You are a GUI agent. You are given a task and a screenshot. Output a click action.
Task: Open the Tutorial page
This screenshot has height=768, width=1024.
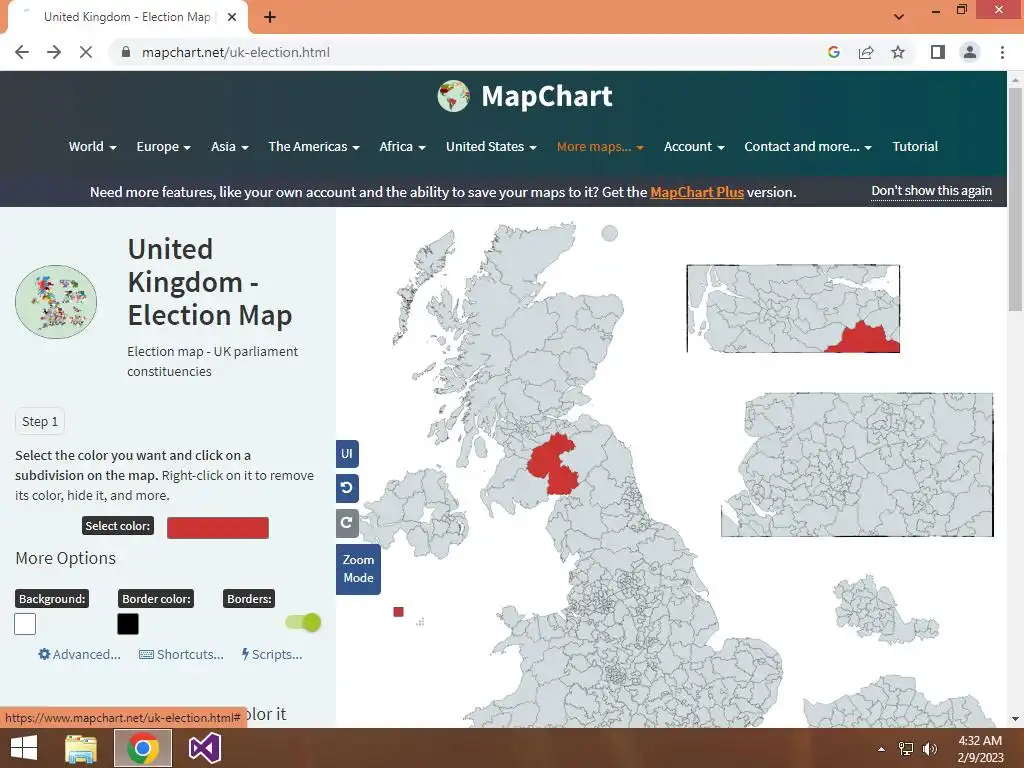point(915,147)
